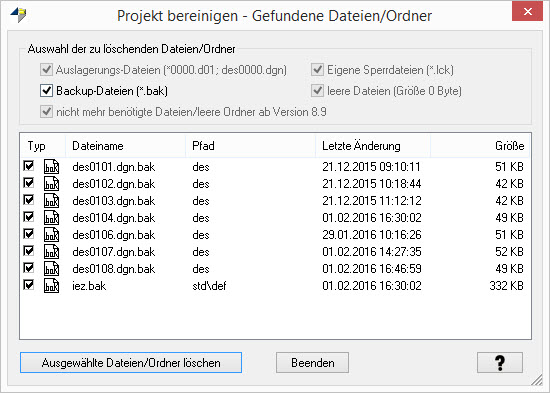This screenshot has width=550, height=393.
Task: Deselect the des0107.dgn.bak file checkbox
Action: [28, 251]
